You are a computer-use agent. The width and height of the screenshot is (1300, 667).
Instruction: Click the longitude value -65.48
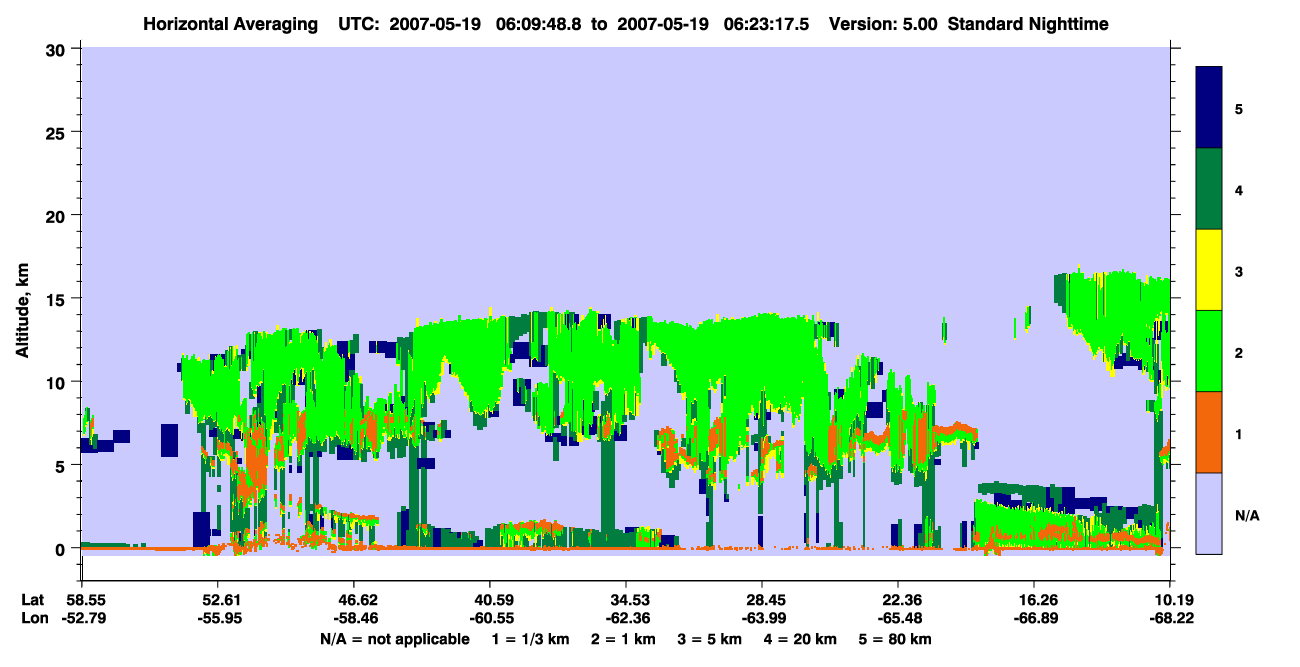[x=898, y=619]
